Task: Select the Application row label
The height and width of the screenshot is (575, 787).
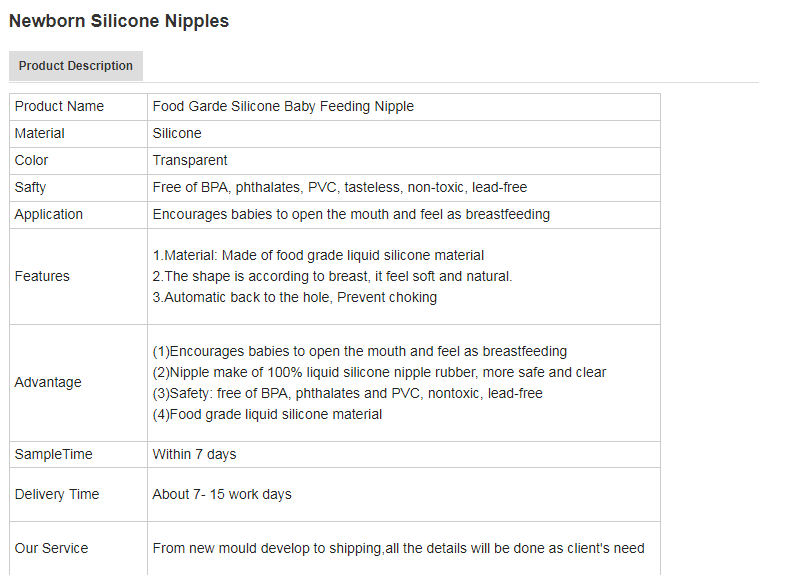Action: coord(49,215)
